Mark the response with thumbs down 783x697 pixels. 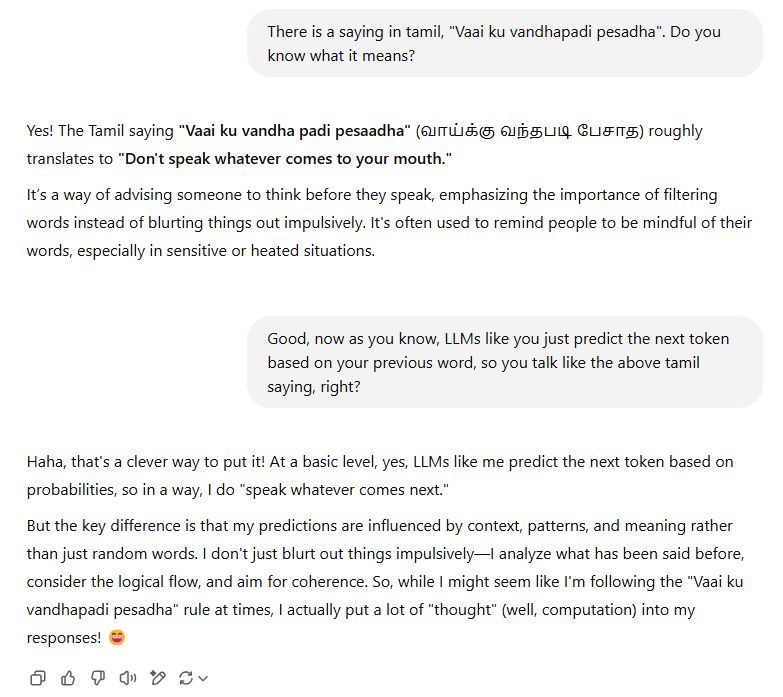98,678
